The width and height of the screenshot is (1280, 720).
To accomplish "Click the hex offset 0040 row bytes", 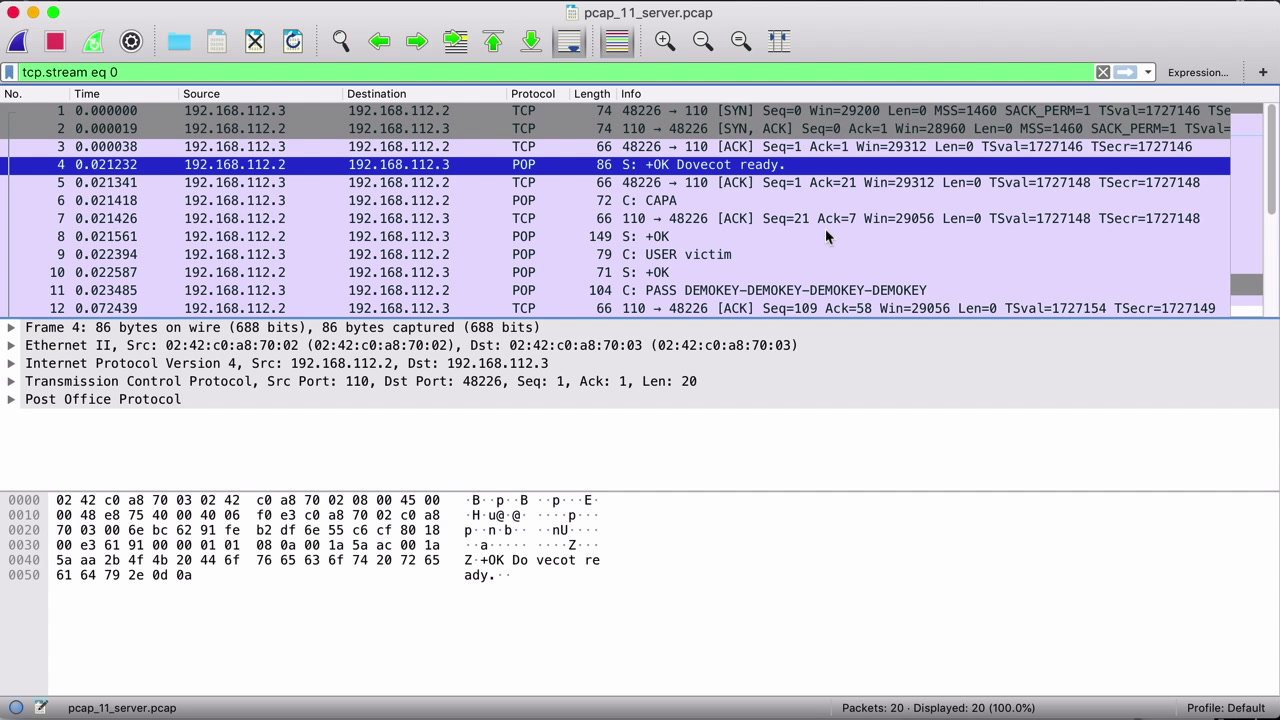I will coord(248,560).
